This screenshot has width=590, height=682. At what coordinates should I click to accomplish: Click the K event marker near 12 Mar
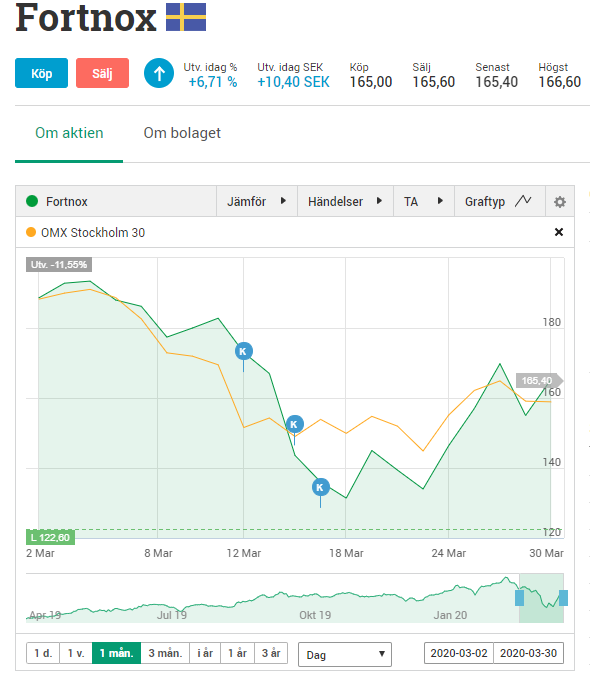(243, 351)
